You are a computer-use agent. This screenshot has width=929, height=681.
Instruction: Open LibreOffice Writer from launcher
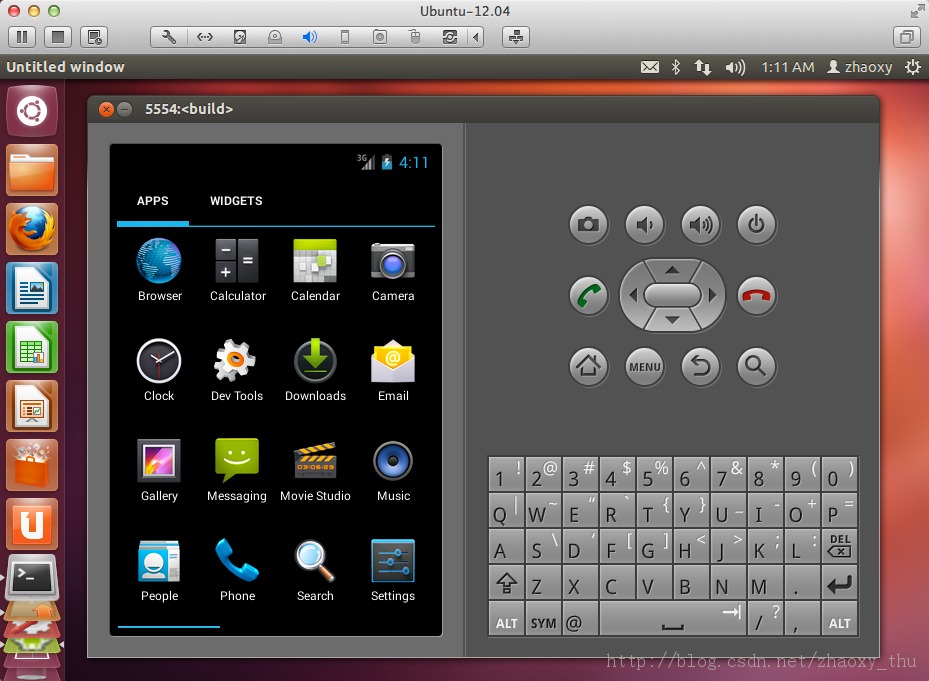(32, 288)
